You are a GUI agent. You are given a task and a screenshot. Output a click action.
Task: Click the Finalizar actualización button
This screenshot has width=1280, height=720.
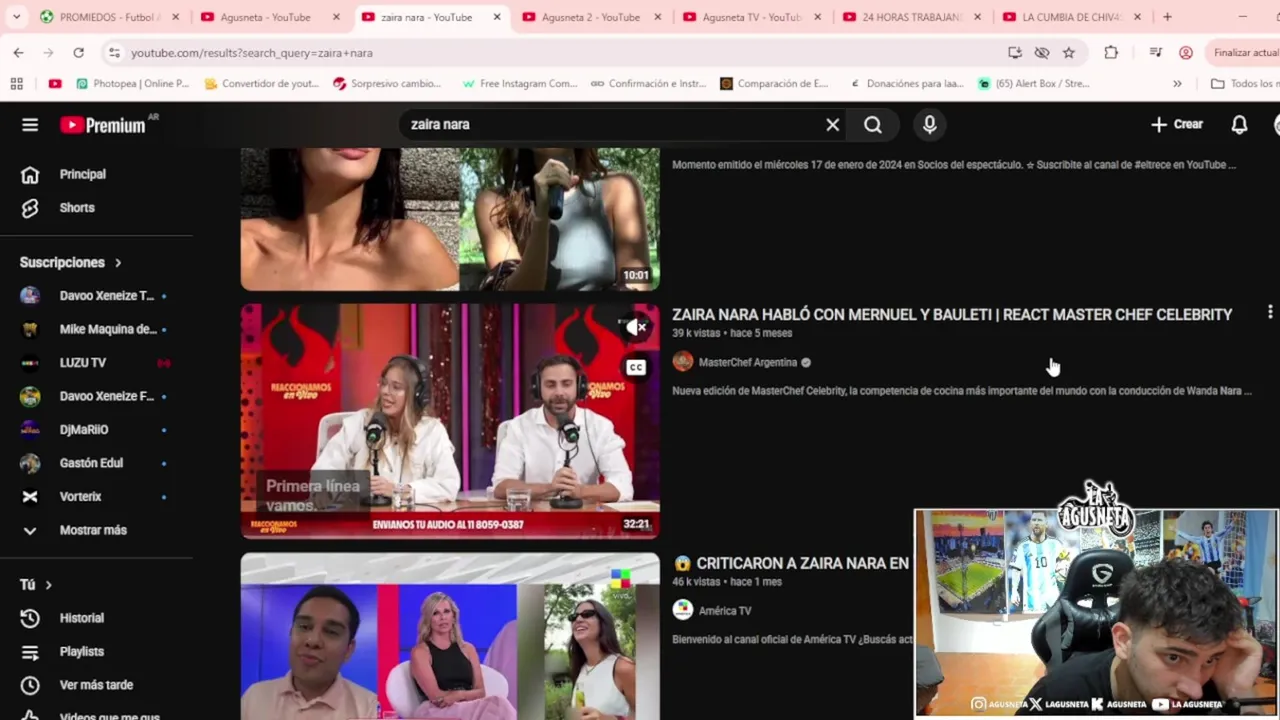point(1243,53)
